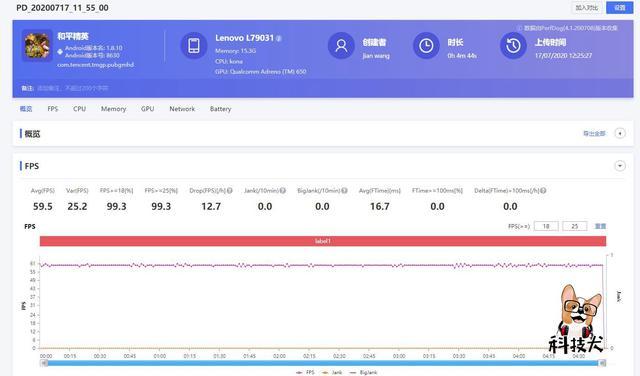Click the phone device icon beside Lenovo L79031
Viewport: 640px width, 376px height.
pos(194,45)
